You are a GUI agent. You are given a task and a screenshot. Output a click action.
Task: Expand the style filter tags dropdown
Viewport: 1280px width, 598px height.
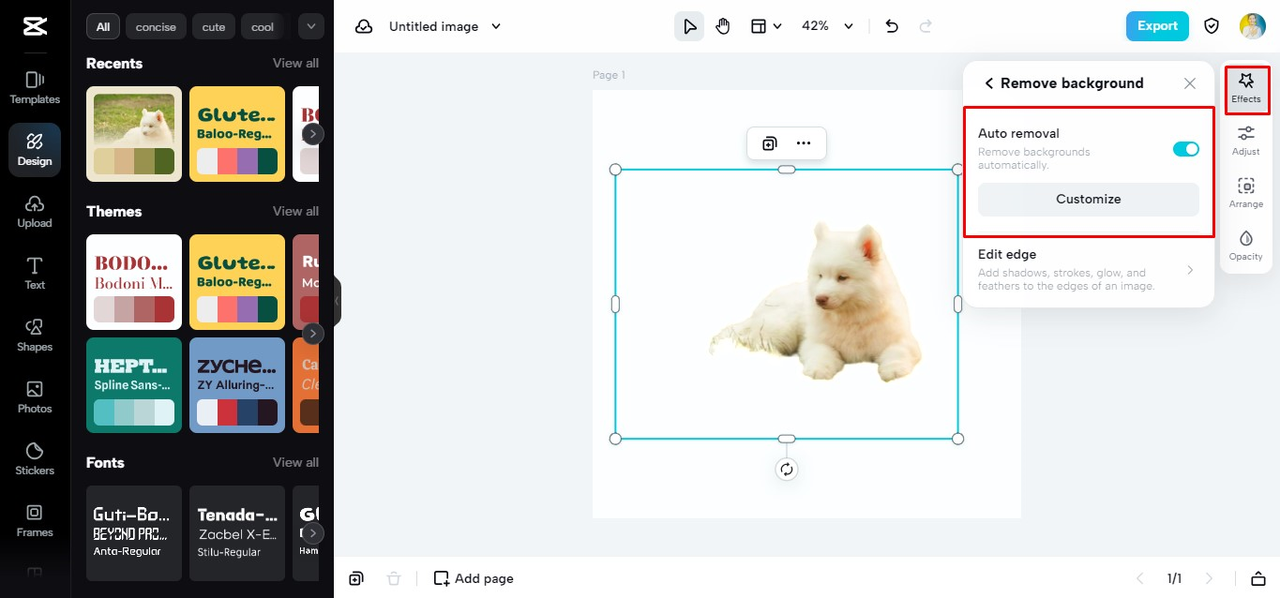[x=311, y=27]
